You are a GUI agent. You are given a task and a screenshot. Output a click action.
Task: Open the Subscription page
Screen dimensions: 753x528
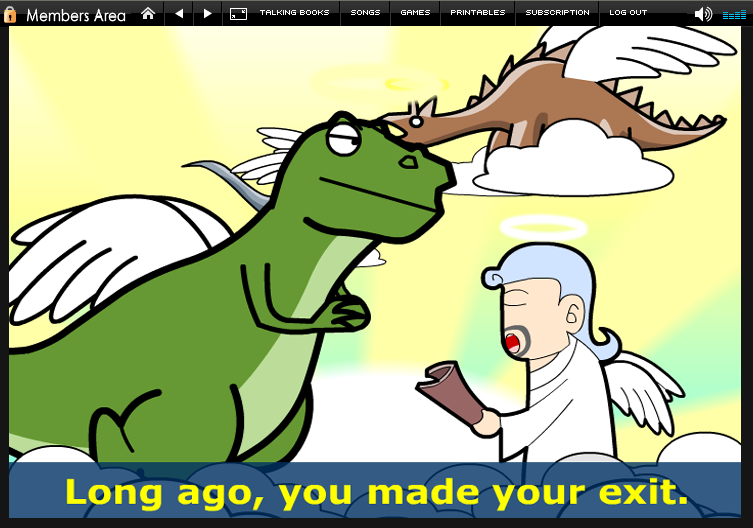tap(557, 13)
